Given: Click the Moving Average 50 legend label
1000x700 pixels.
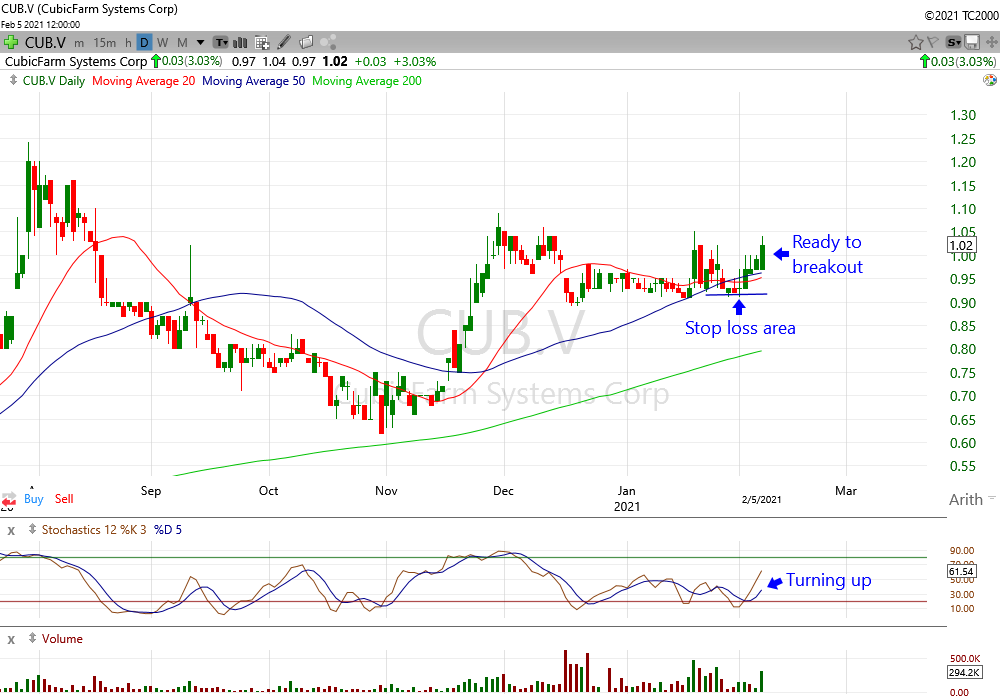Looking at the screenshot, I should pos(253,81).
